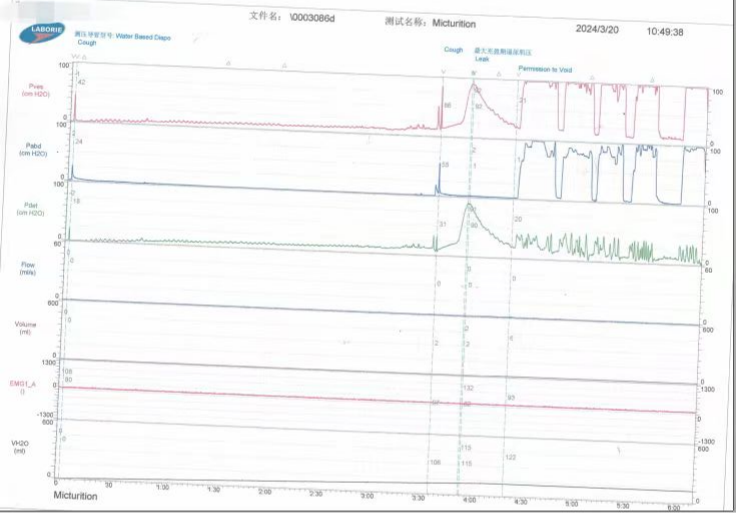Select the Pabd channel label
The width and height of the screenshot is (736, 513).
click(34, 150)
